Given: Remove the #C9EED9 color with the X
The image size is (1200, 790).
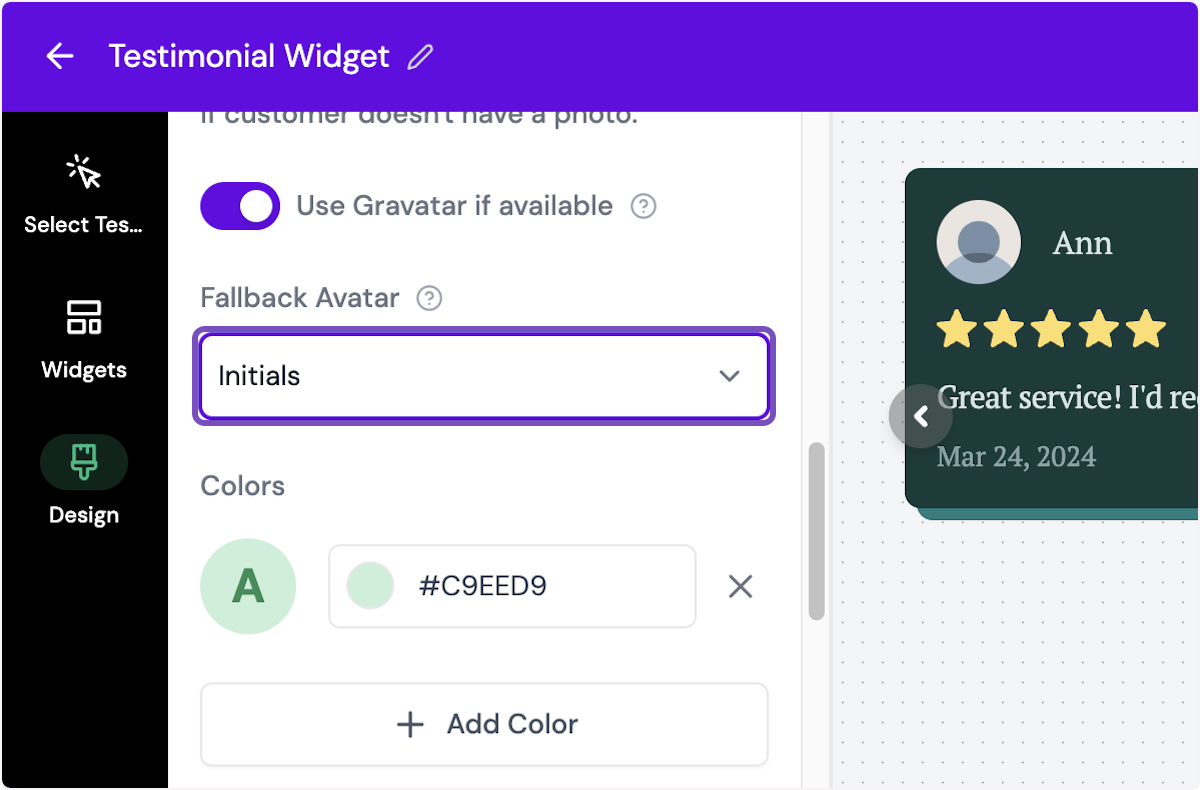Looking at the screenshot, I should click(740, 587).
